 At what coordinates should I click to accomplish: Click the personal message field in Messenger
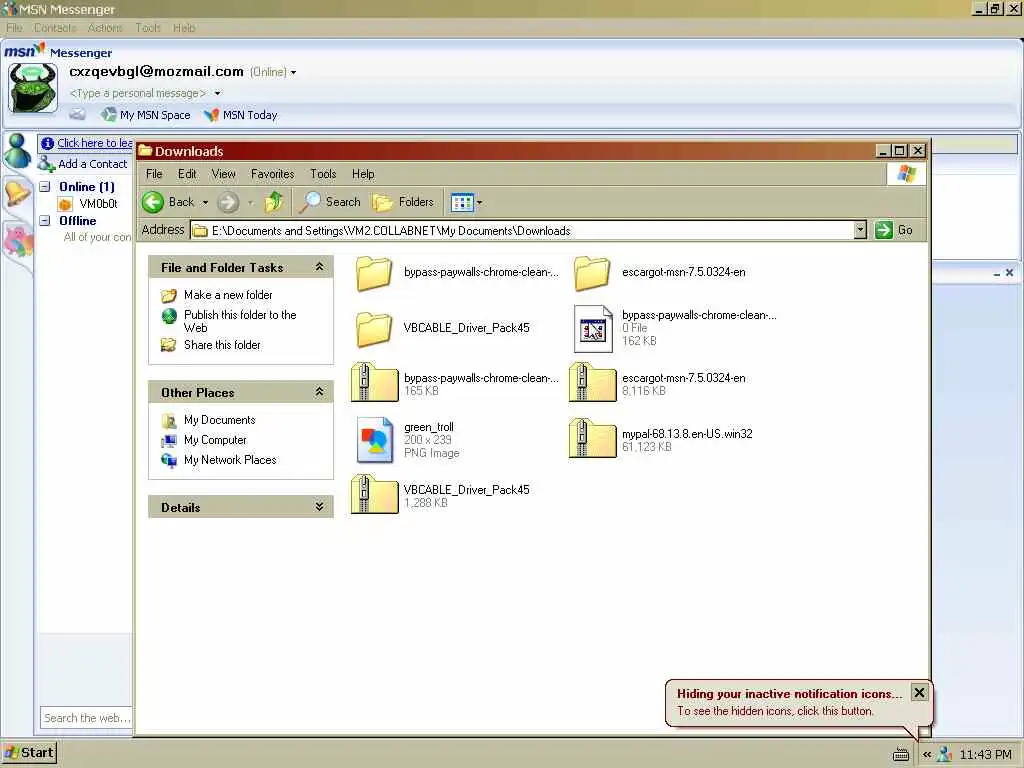click(138, 93)
